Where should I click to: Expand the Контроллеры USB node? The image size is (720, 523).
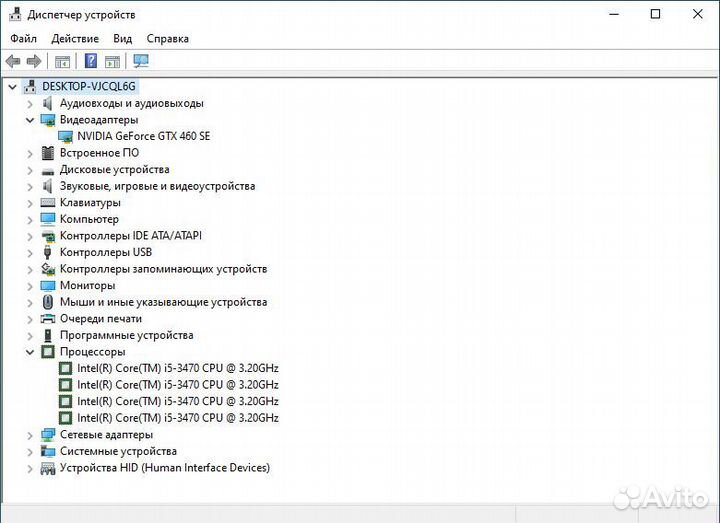click(30, 253)
